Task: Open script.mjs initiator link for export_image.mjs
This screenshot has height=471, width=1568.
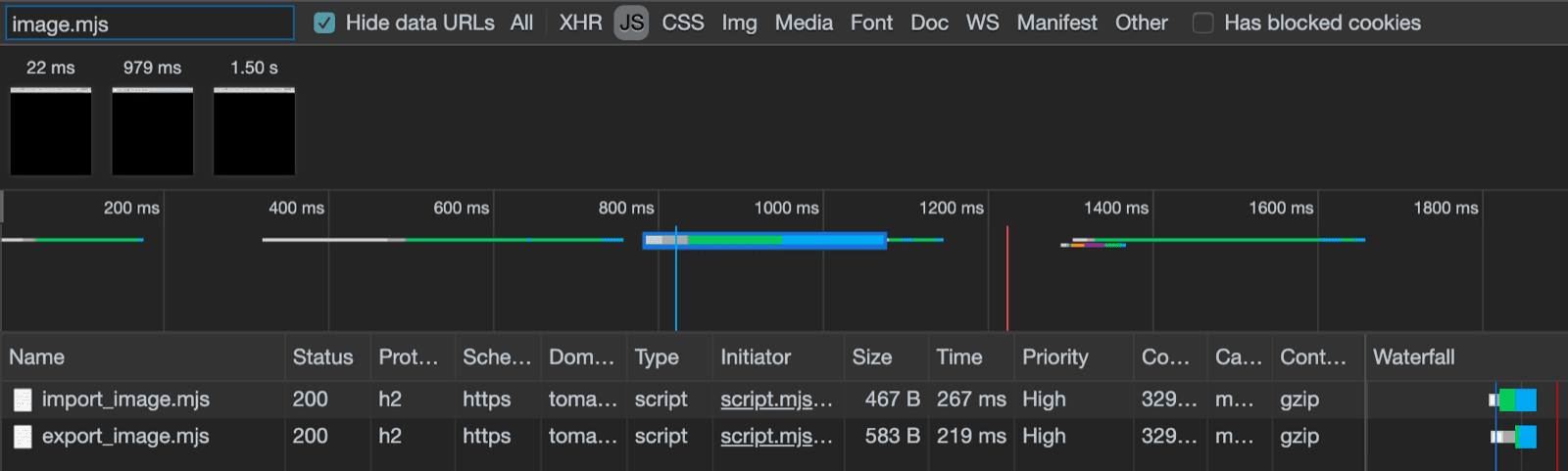Action: click(x=775, y=437)
